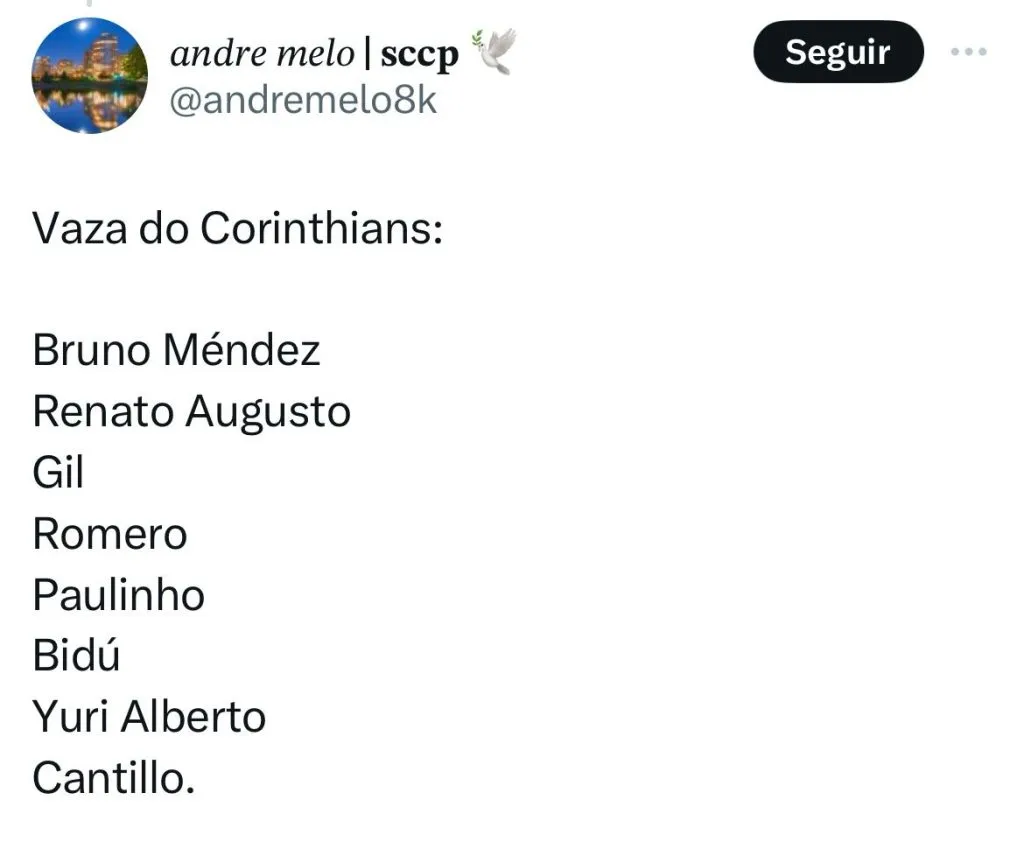This screenshot has width=1024, height=849.
Task: Click the display name 'andre melo'
Action: 262,54
